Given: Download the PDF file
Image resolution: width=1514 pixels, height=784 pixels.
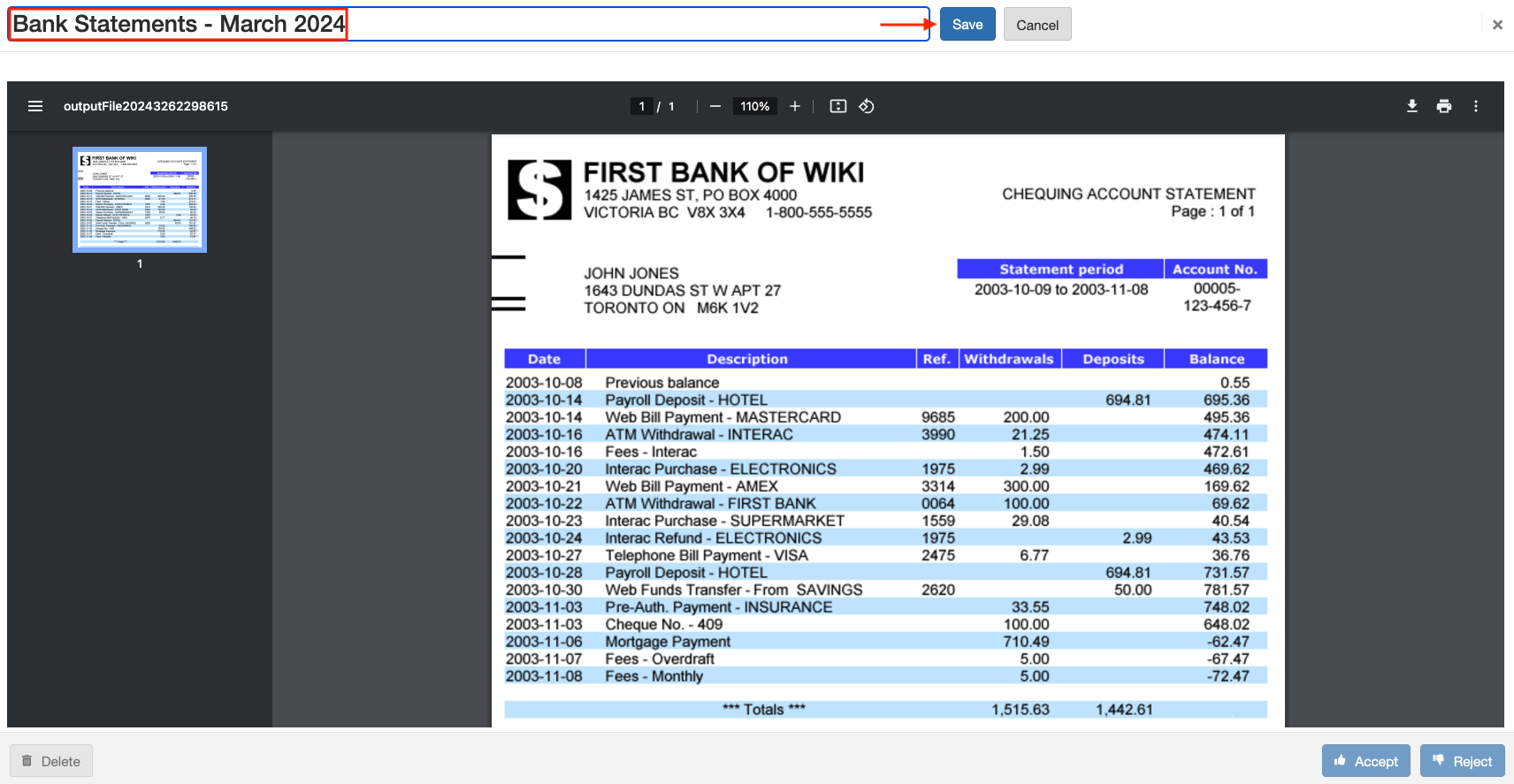Looking at the screenshot, I should pyautogui.click(x=1412, y=106).
